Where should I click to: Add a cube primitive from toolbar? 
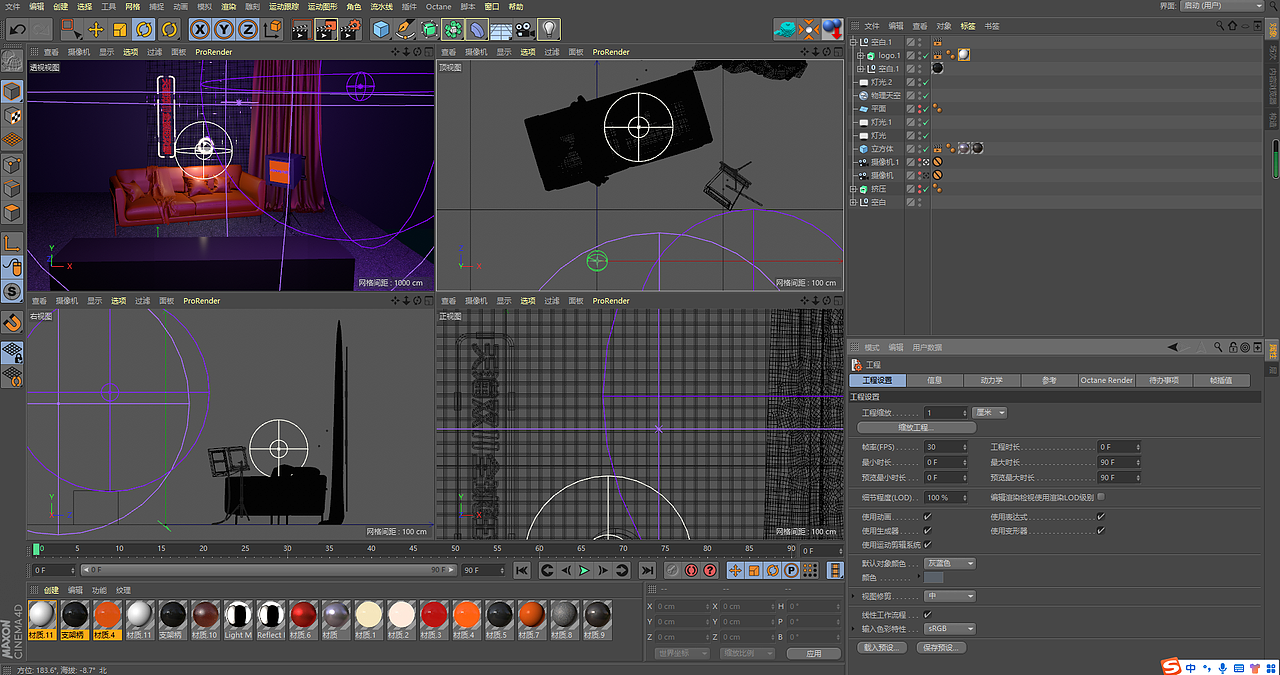(x=381, y=29)
